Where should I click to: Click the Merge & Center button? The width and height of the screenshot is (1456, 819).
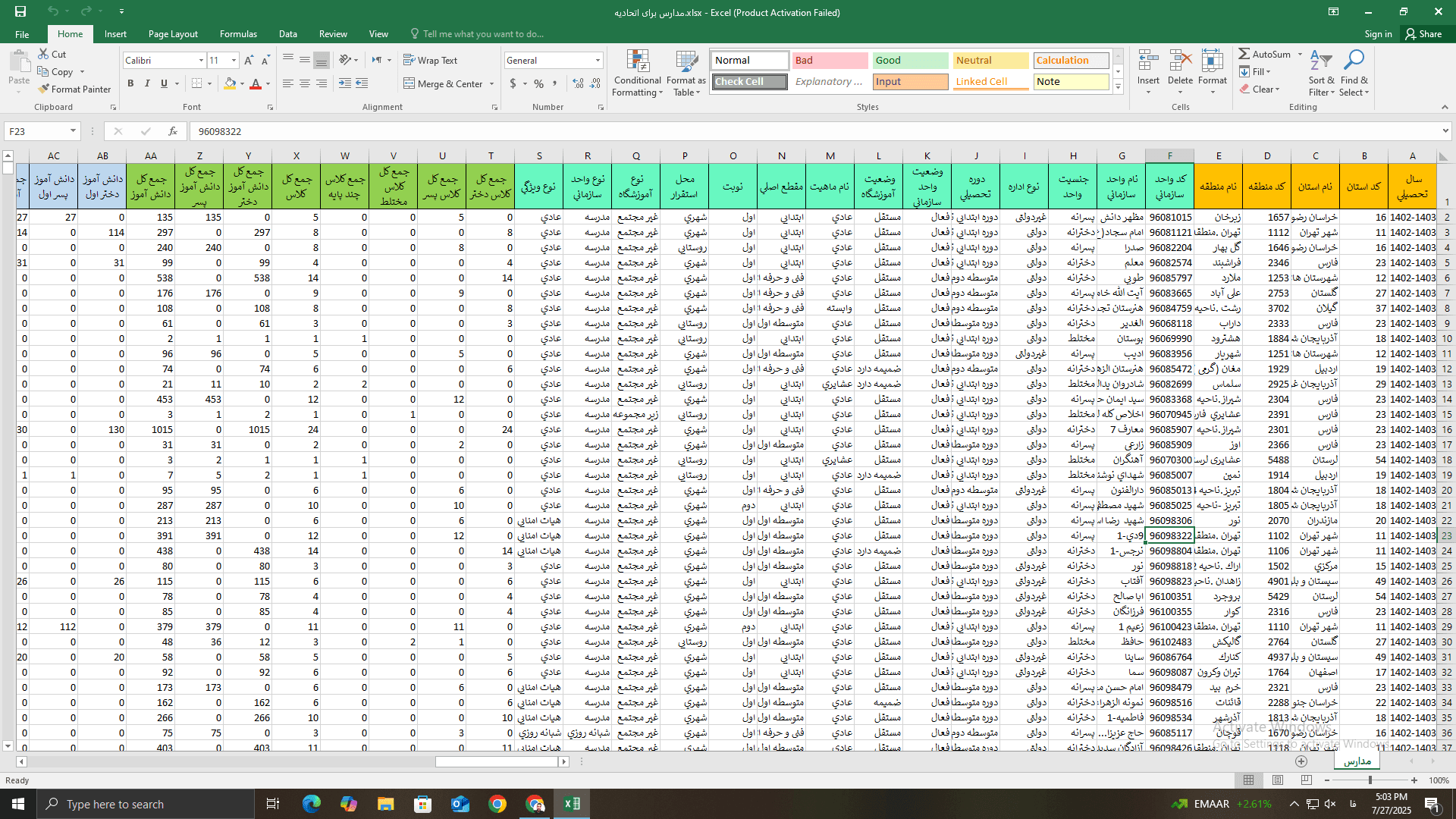point(444,83)
